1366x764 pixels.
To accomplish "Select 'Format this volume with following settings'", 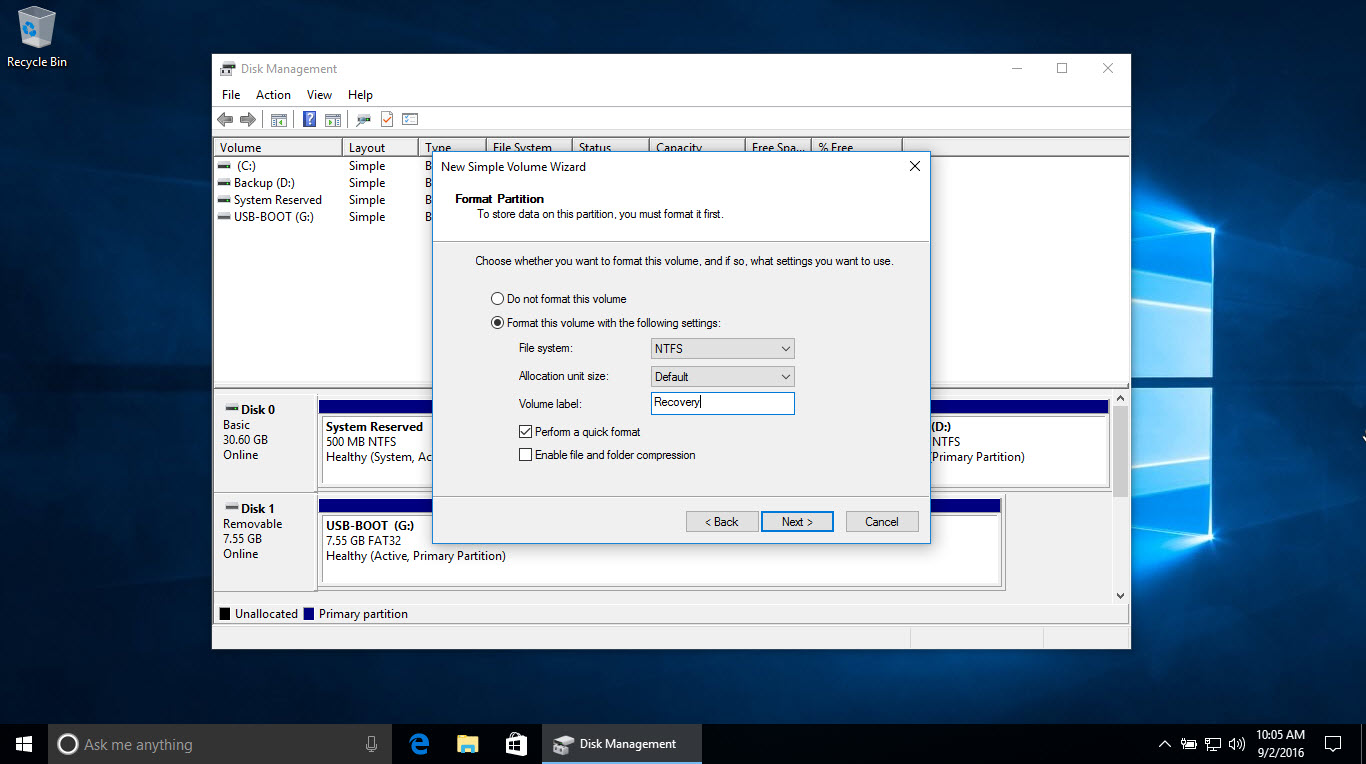I will click(x=605, y=323).
